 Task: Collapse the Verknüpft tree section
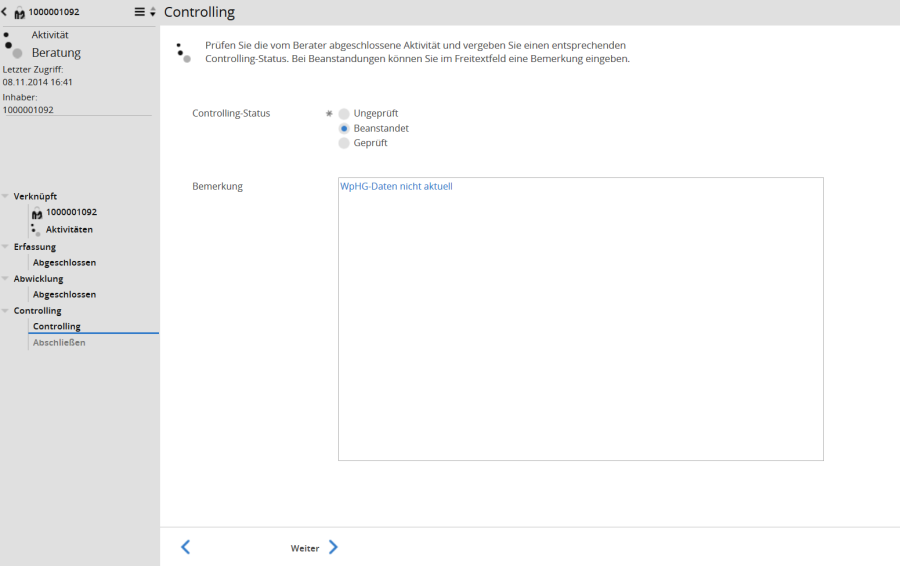coord(6,197)
